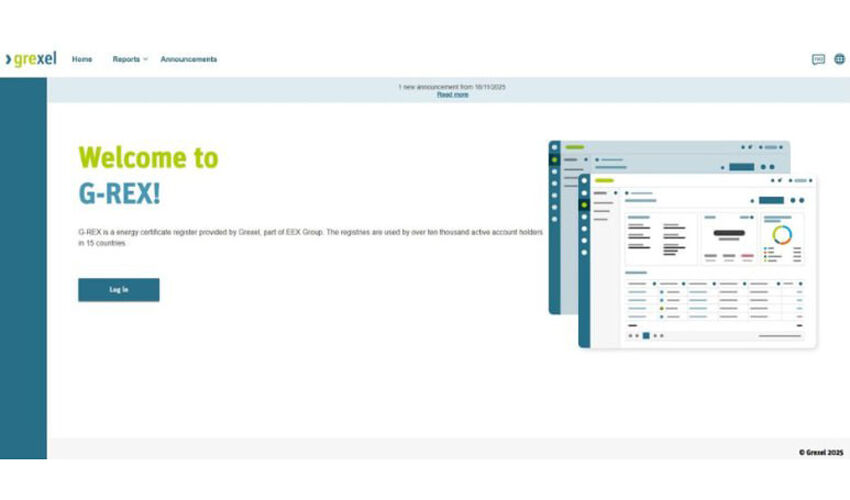Follow the Read more announcement link
Image resolution: width=850 pixels, height=500 pixels.
pos(452,95)
